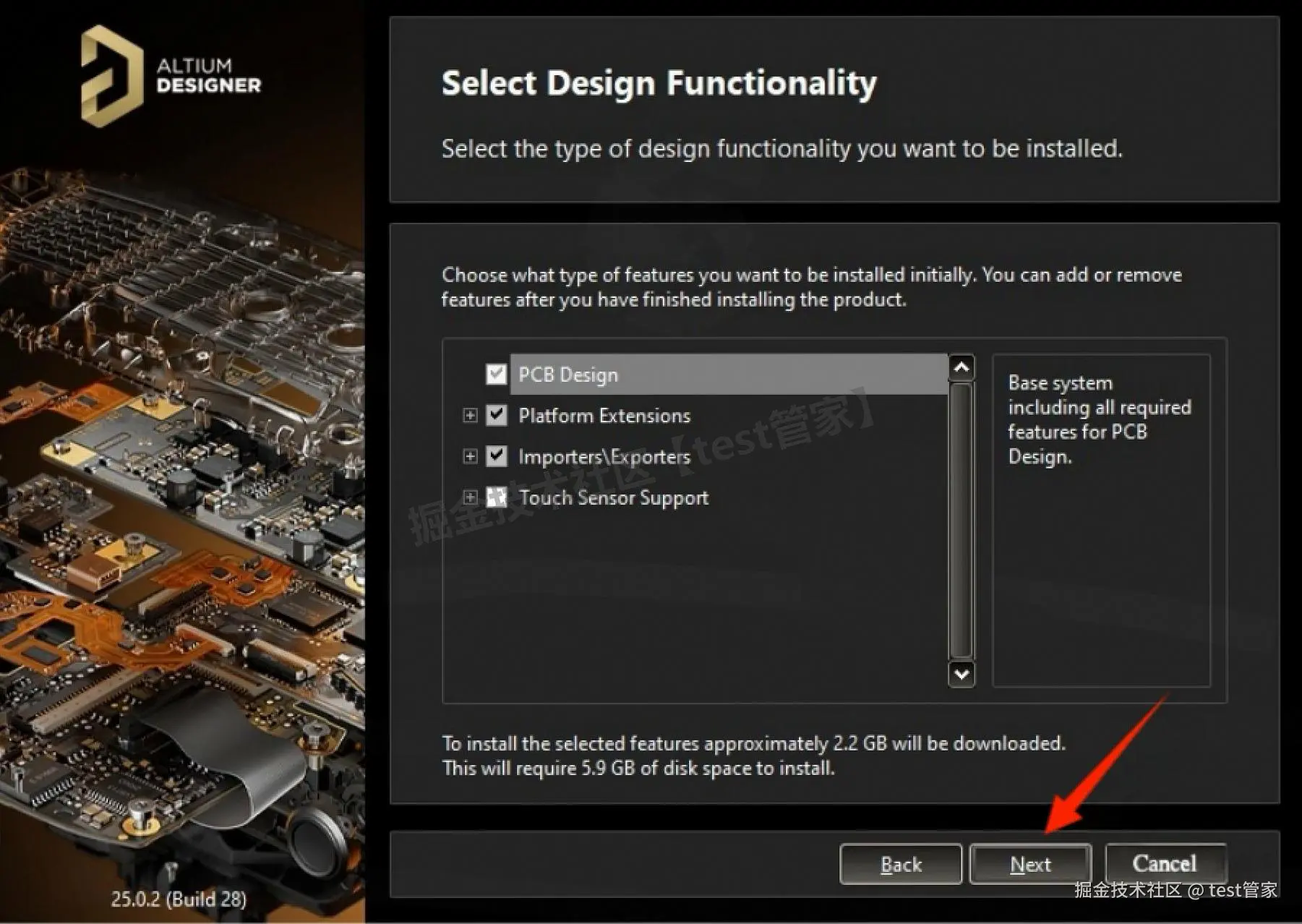The height and width of the screenshot is (924, 1302).
Task: Cancel the installation
Action: [1165, 862]
